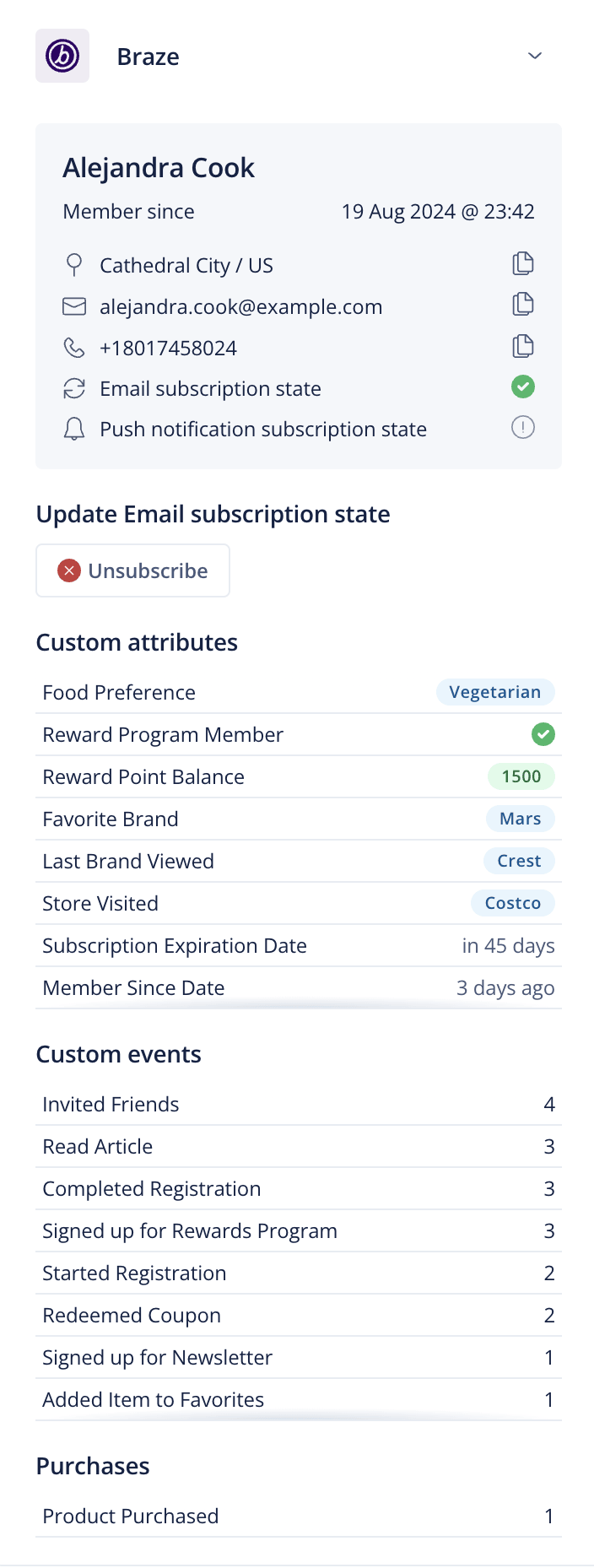Click the Mars favorite brand tag

click(x=520, y=819)
